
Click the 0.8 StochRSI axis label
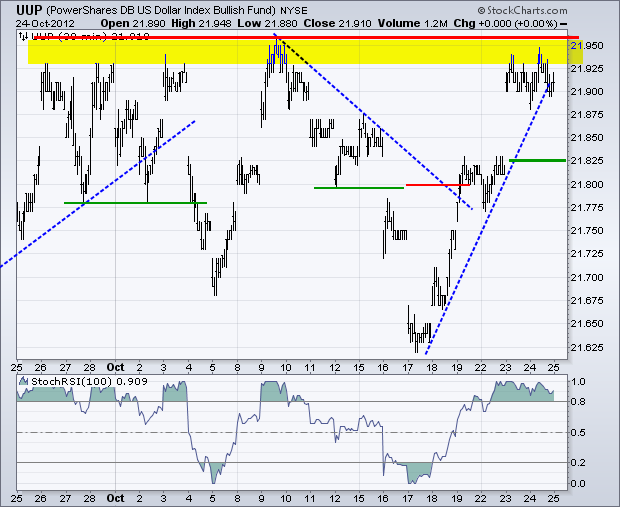(578, 402)
